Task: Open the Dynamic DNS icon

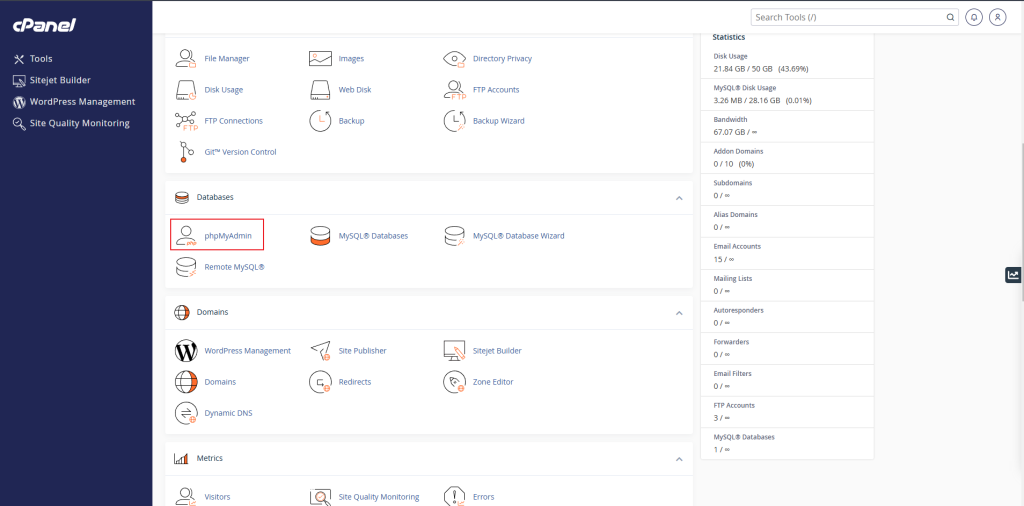Action: [186, 413]
